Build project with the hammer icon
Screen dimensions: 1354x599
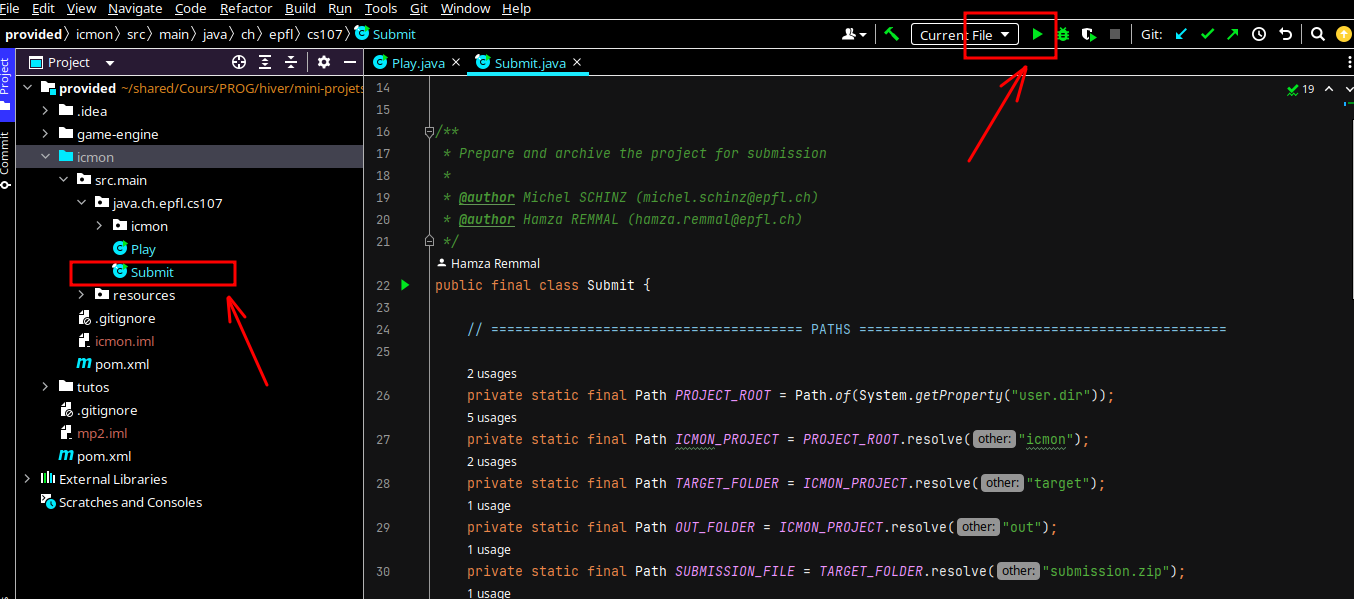[891, 34]
